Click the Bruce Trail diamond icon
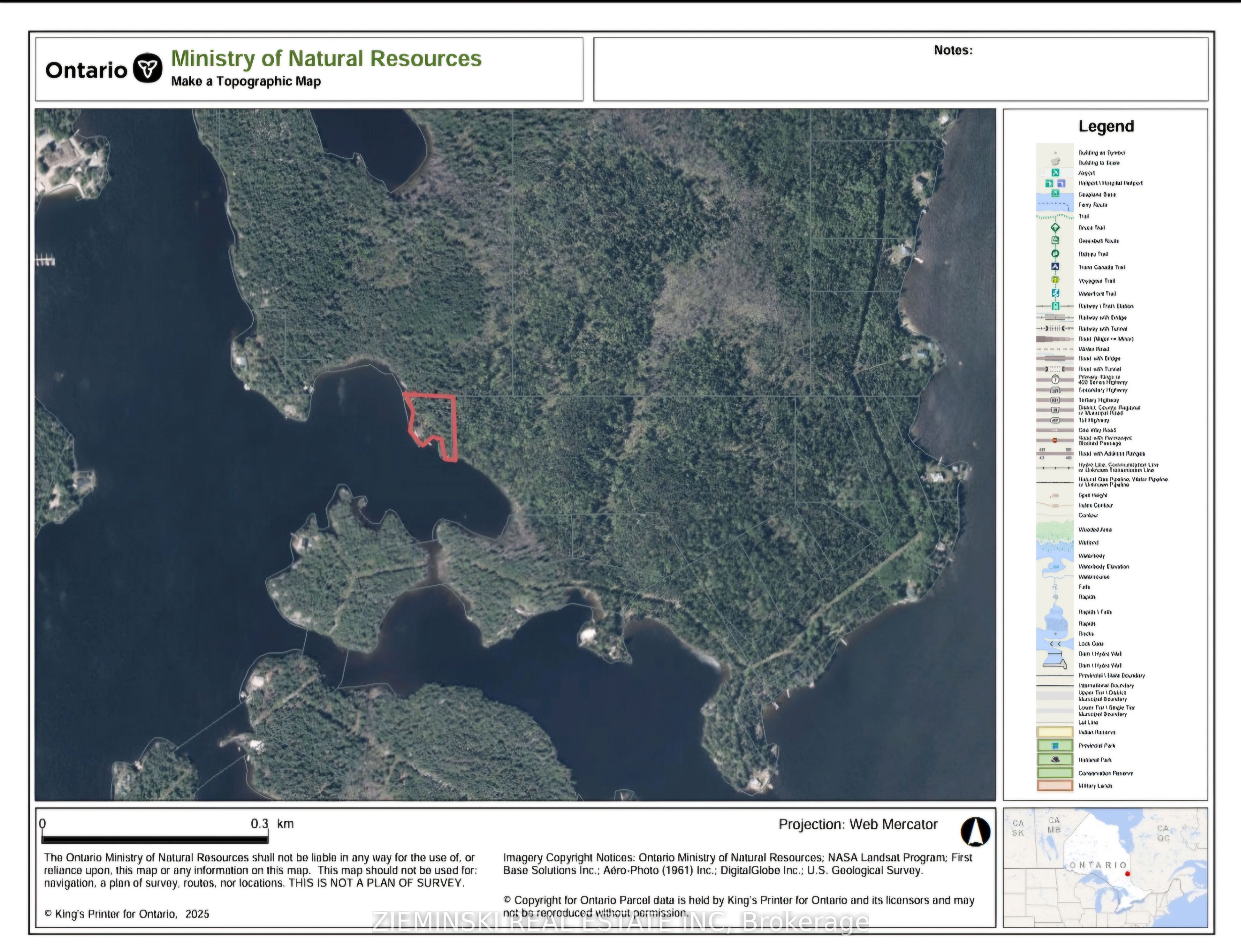Viewport: 1241px width, 952px height. coord(1055,228)
